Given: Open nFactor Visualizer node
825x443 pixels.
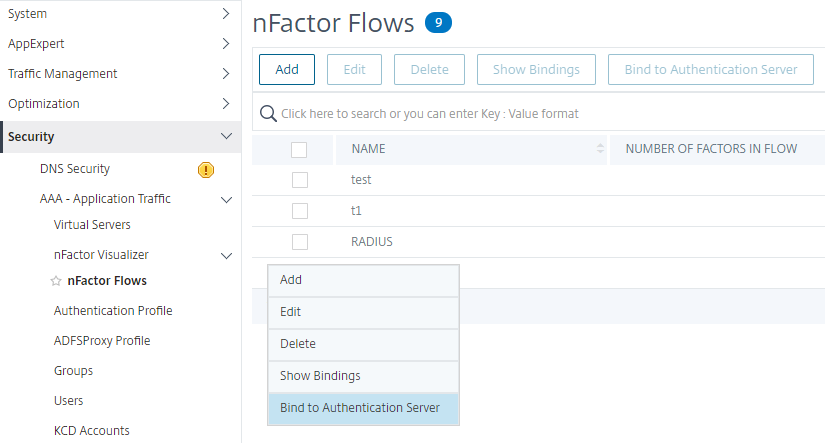Looking at the screenshot, I should 101,255.
